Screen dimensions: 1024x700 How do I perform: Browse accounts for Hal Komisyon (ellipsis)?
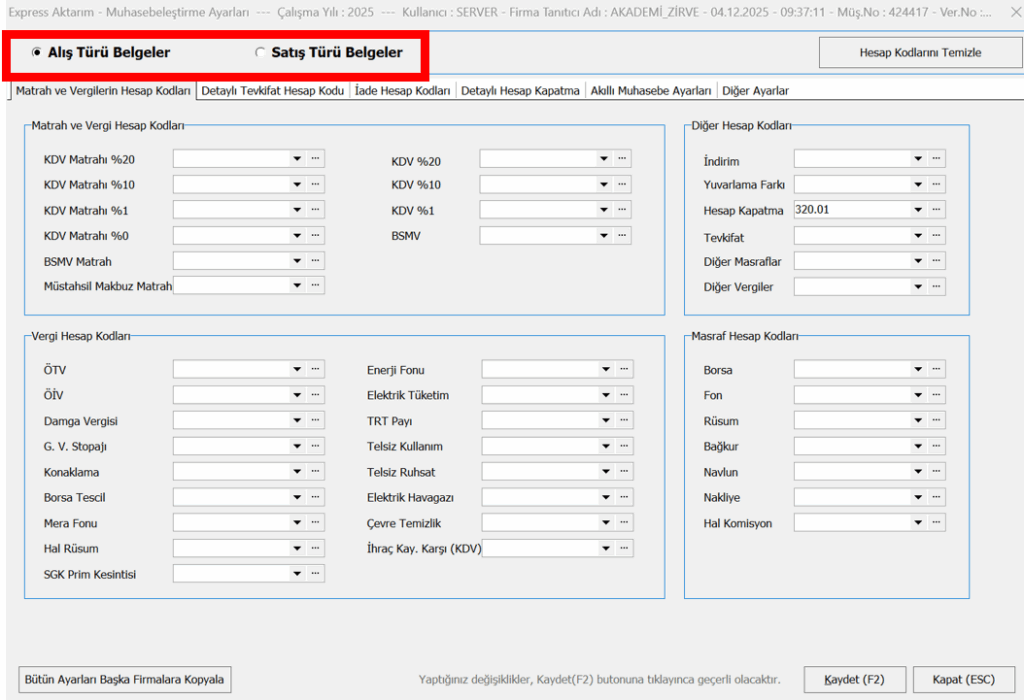click(x=936, y=522)
